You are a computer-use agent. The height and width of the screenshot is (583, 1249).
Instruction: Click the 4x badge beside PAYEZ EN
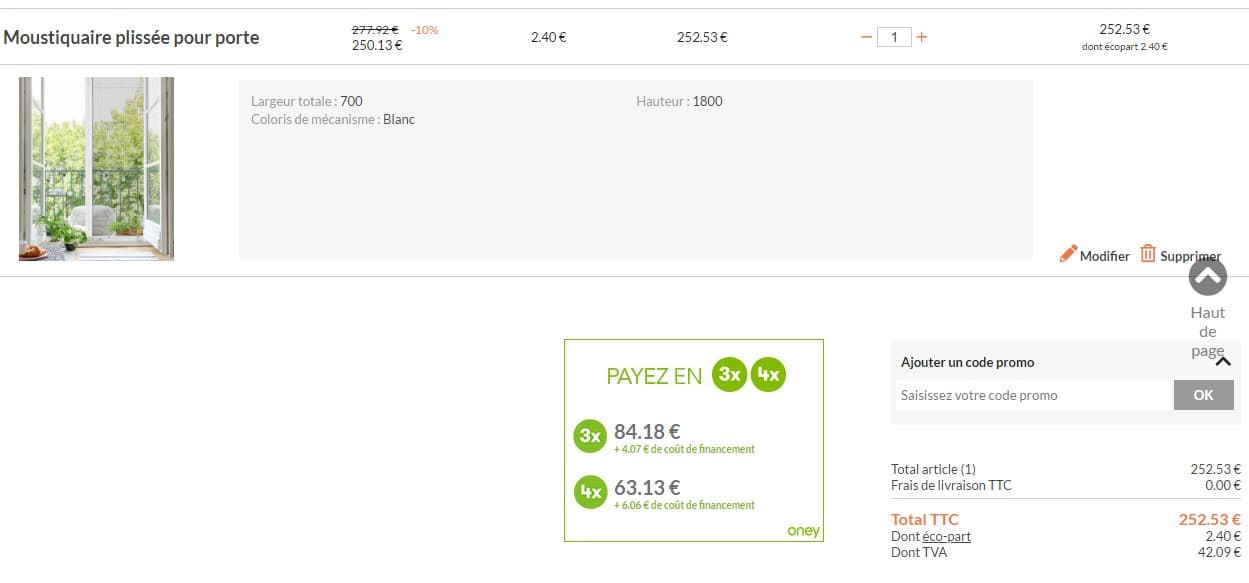(768, 375)
